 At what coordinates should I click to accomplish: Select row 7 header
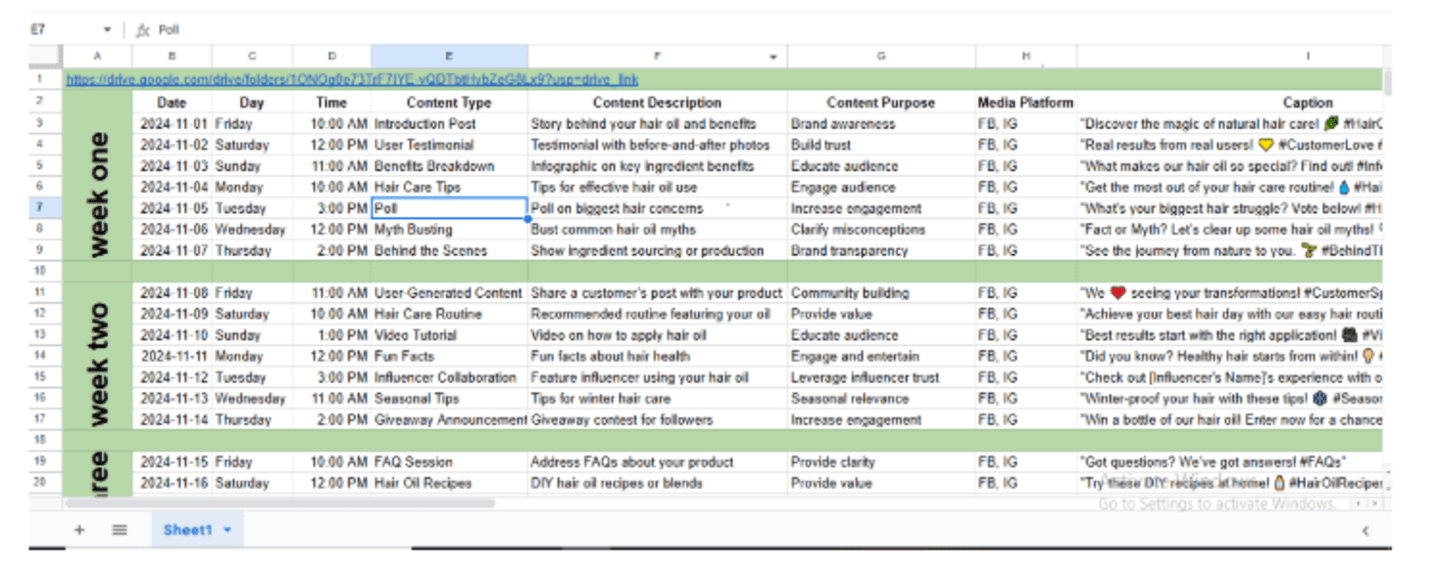(x=40, y=208)
